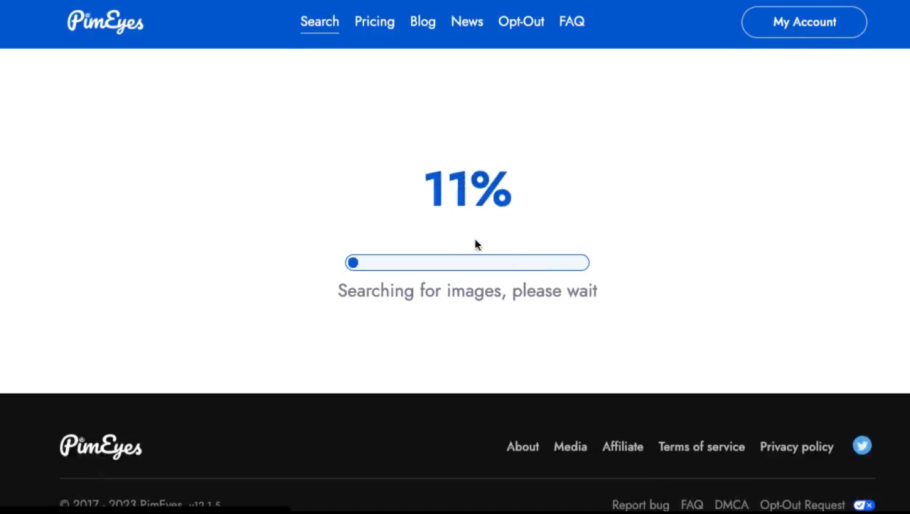Click the search progress bar
The image size is (910, 514).
[x=467, y=263]
